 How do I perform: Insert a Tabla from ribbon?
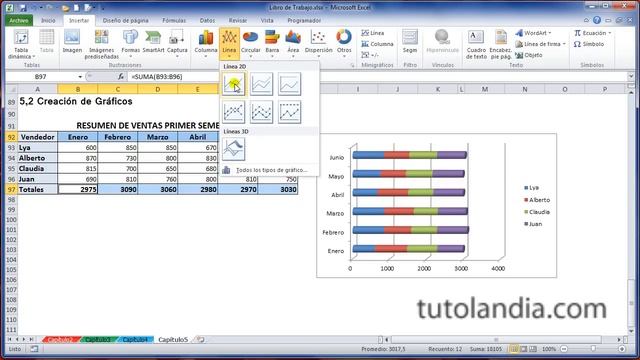pos(47,41)
